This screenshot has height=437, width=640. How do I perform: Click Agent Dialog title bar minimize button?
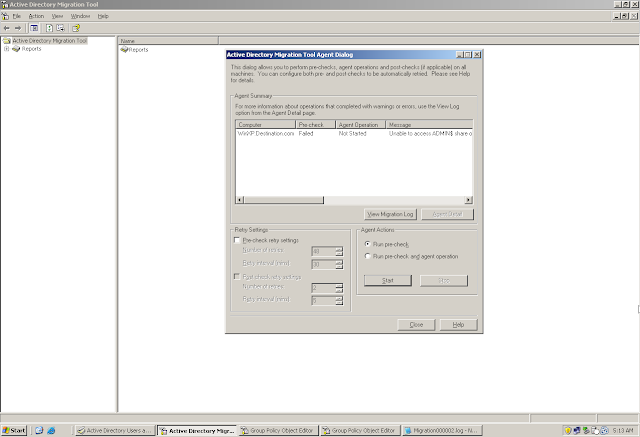pos(460,55)
